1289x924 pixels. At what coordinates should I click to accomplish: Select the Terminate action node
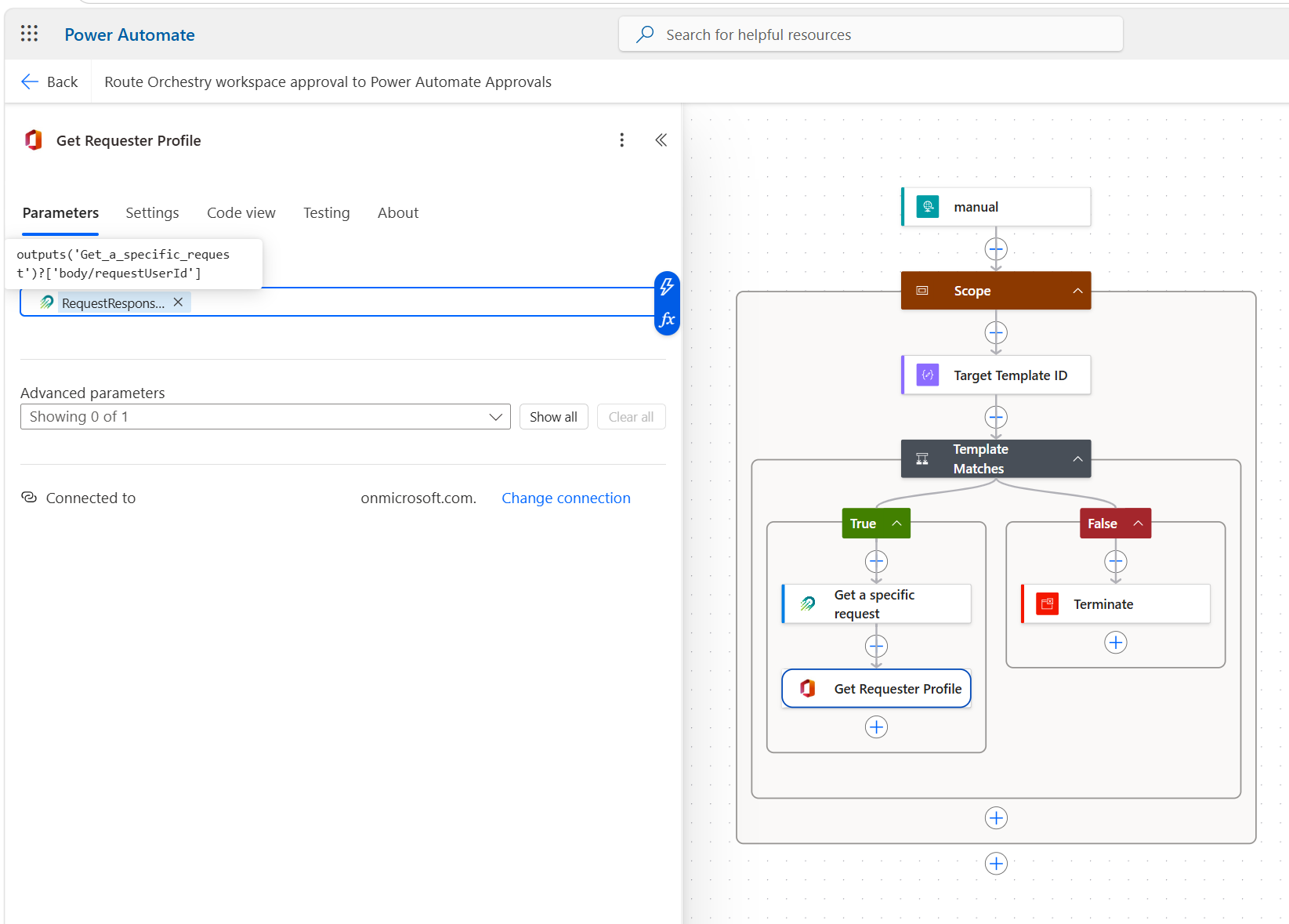point(1116,604)
